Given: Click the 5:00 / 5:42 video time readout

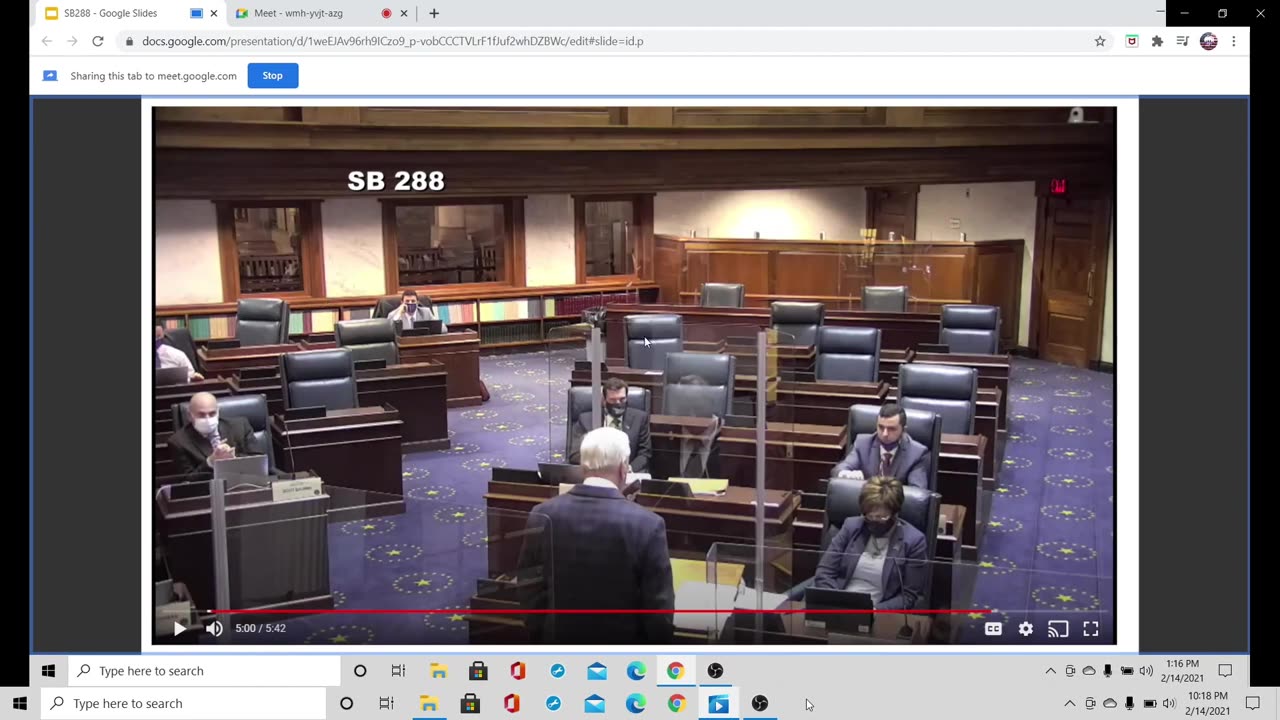Looking at the screenshot, I should coord(260,628).
